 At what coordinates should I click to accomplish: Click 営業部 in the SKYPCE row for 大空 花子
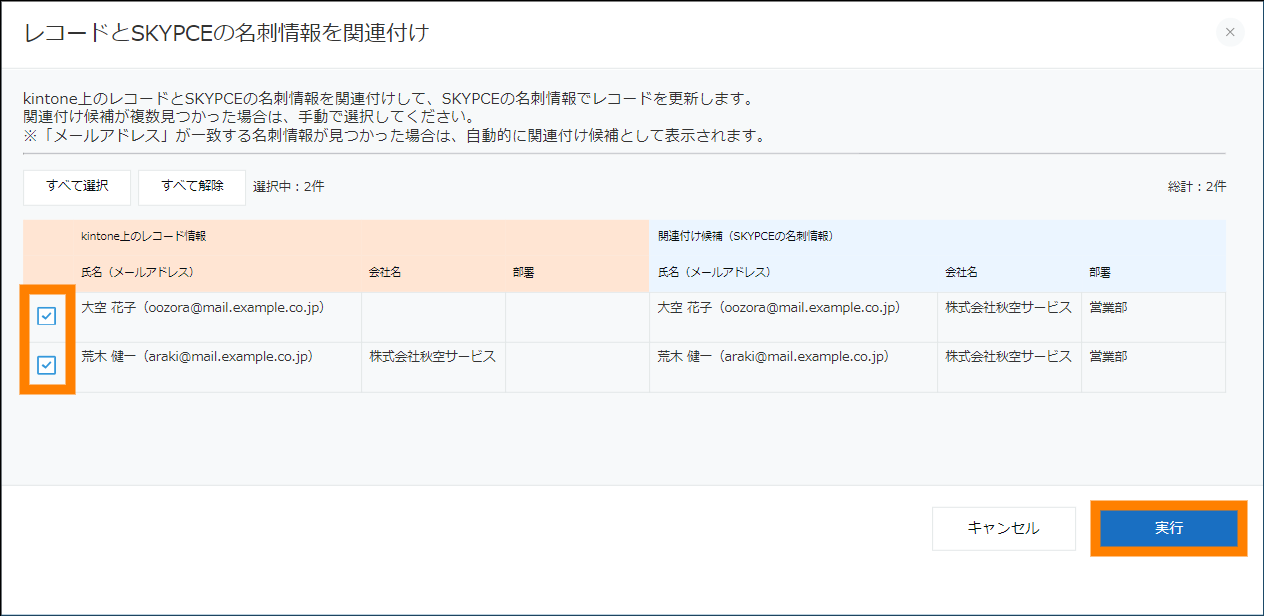[1108, 308]
